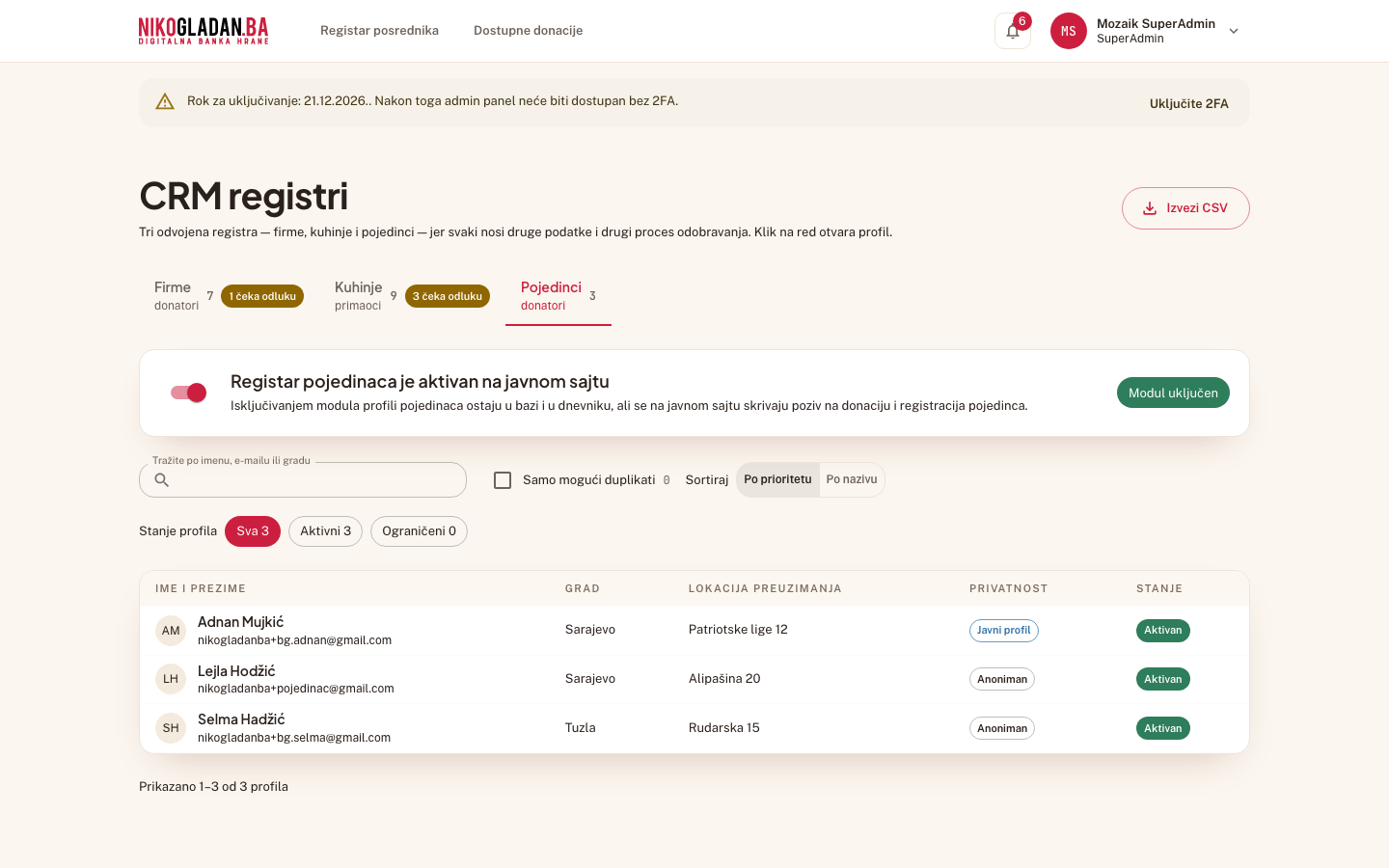Check the Samo mogući duplikati checkbox
The height and width of the screenshot is (868, 1389).
(503, 480)
